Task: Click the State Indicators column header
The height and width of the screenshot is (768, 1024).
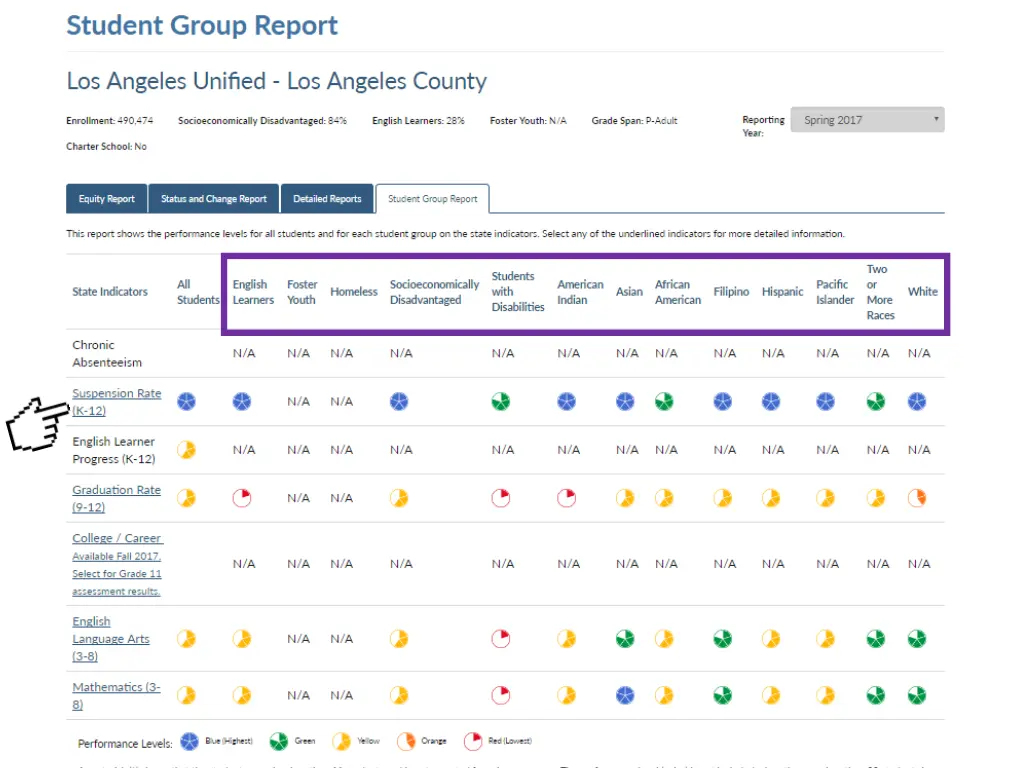Action: [110, 292]
